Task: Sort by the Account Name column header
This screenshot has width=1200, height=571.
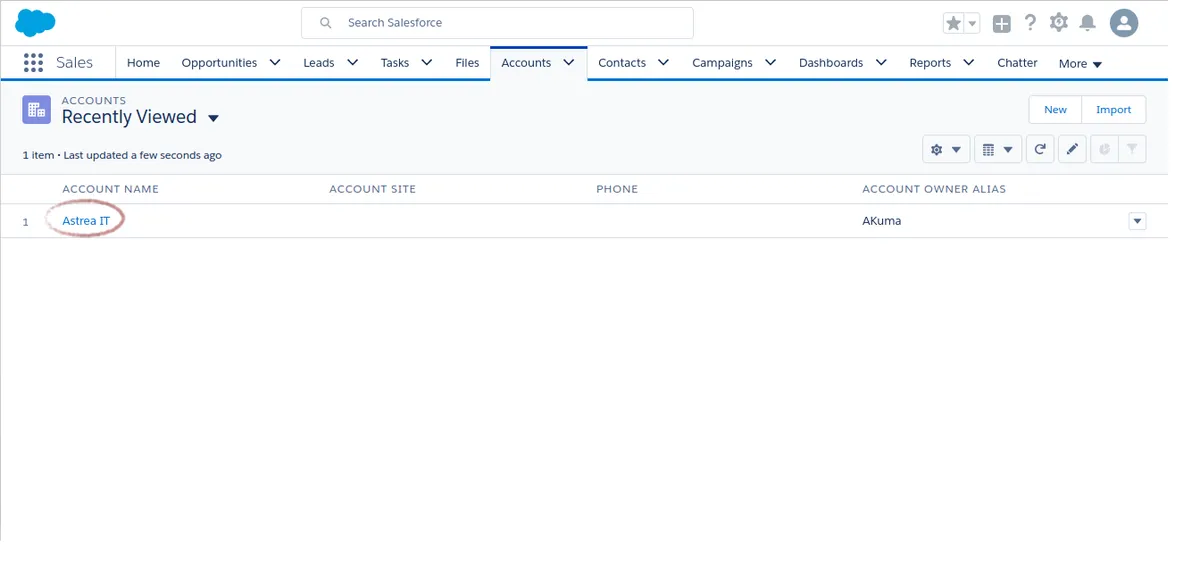Action: pyautogui.click(x=110, y=189)
